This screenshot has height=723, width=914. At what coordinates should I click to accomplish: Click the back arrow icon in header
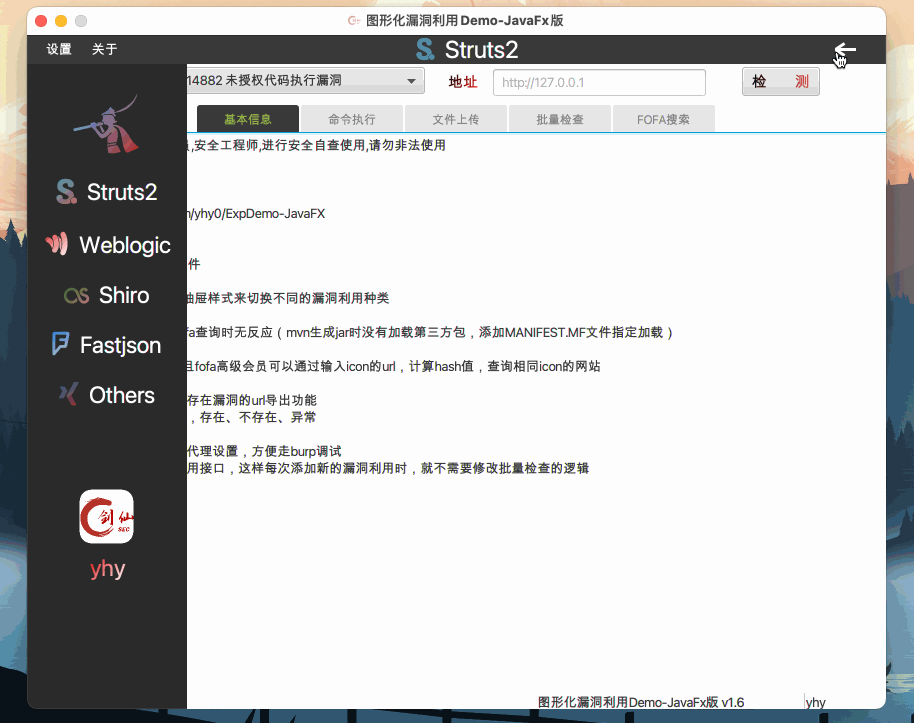pyautogui.click(x=845, y=50)
